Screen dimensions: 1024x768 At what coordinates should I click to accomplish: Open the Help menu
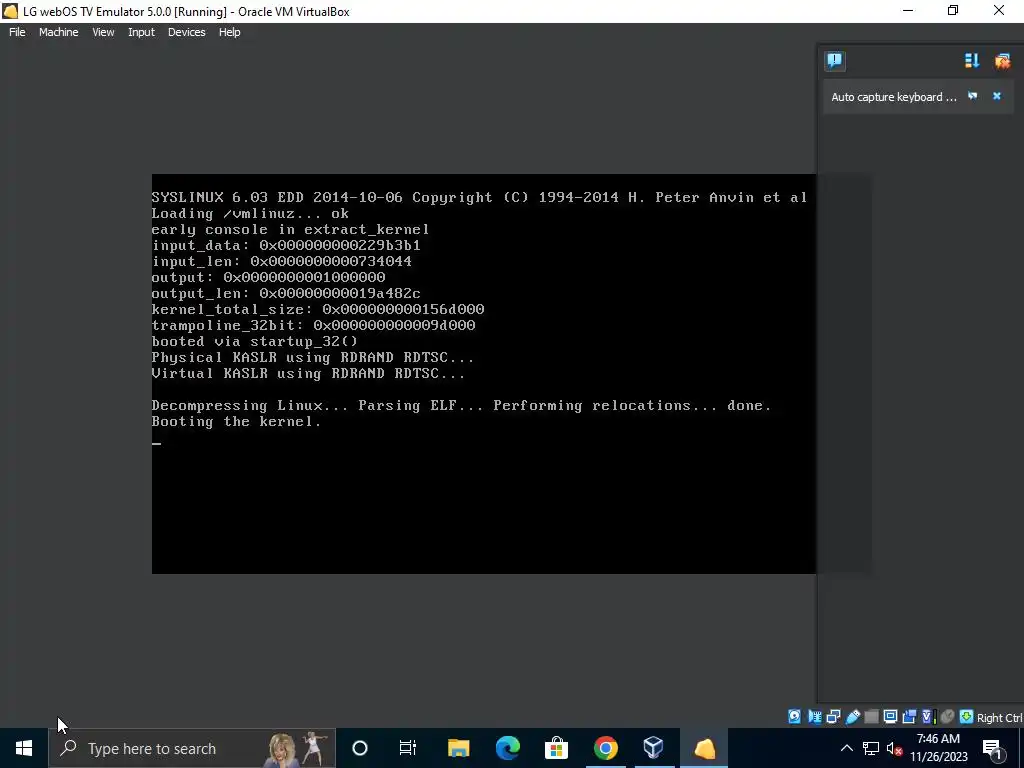229,32
